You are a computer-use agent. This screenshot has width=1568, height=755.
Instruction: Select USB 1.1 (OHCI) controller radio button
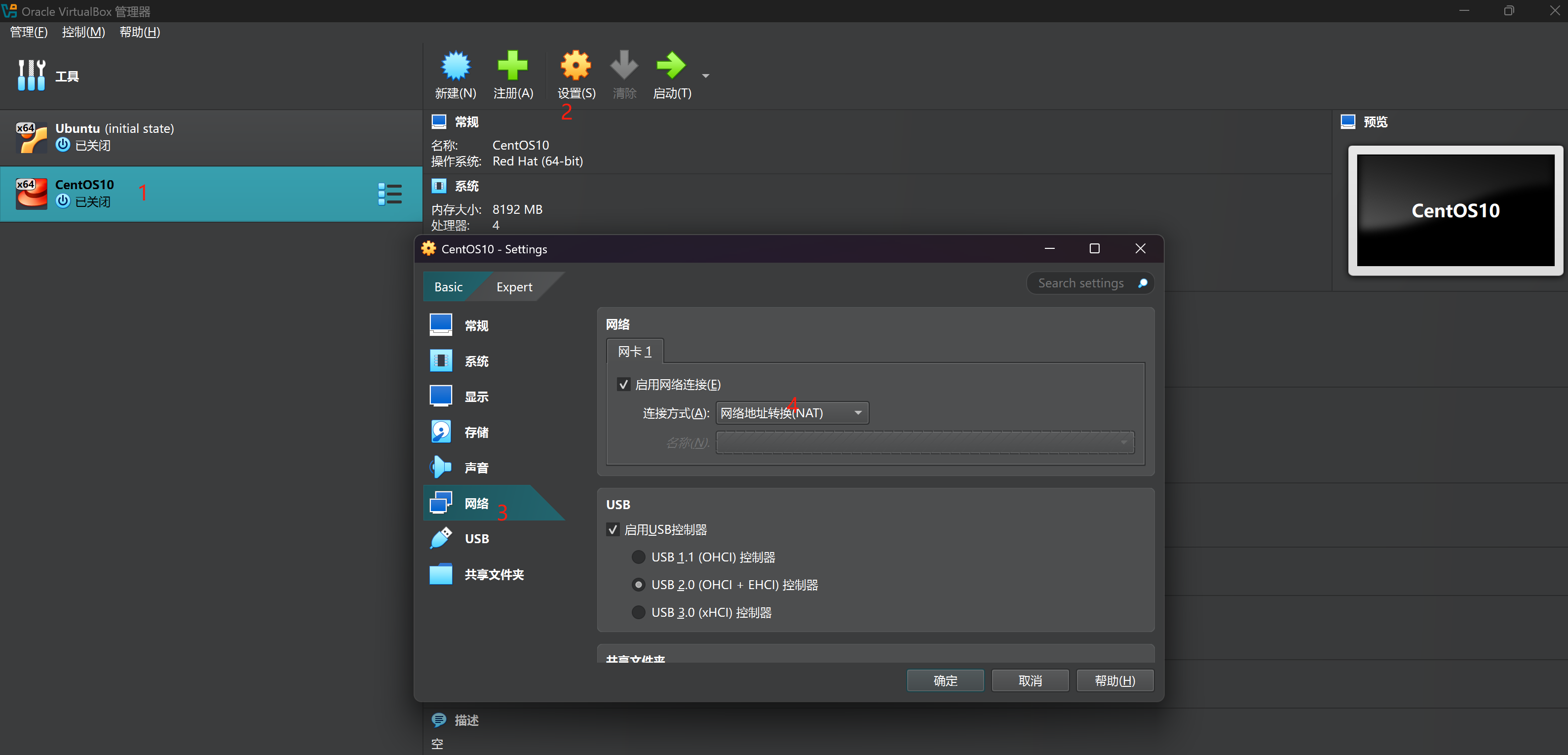click(638, 556)
